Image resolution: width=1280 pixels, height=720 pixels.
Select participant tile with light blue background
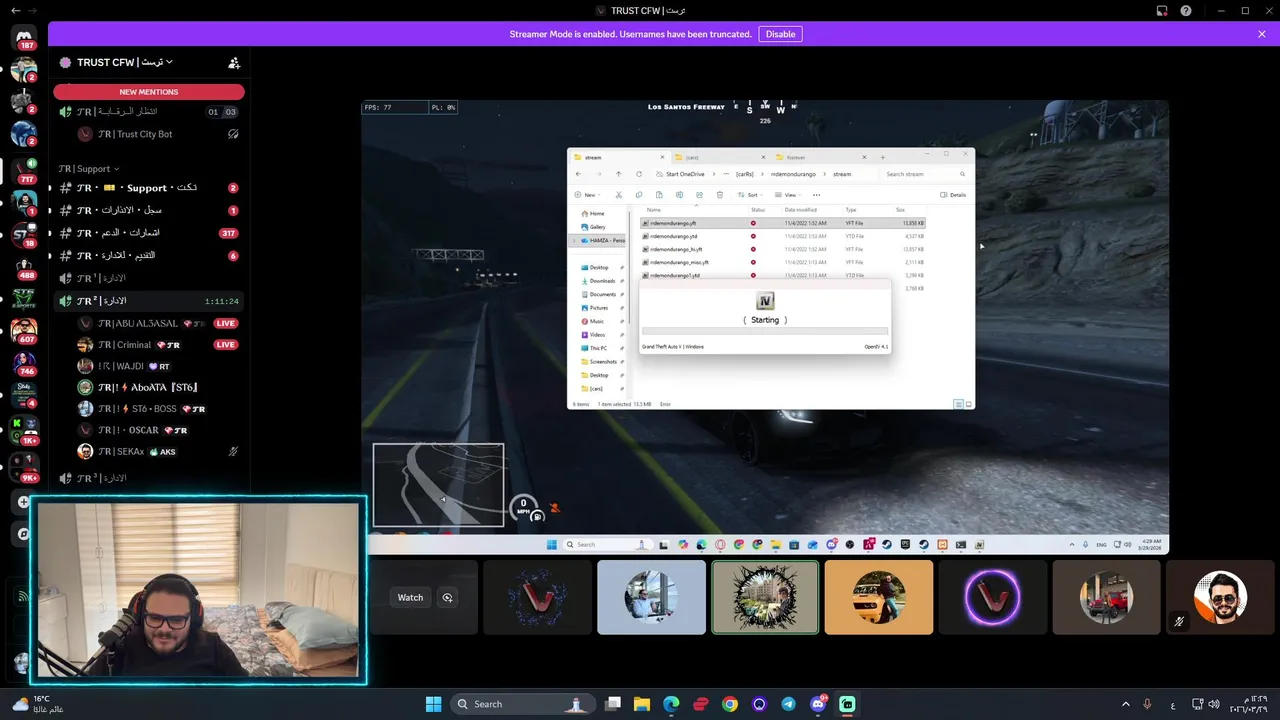point(651,597)
